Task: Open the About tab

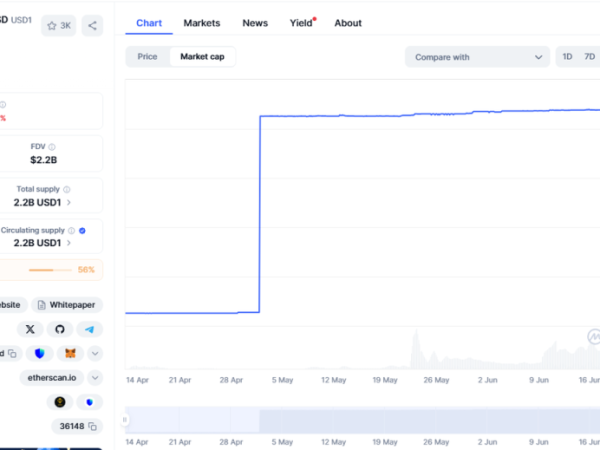Action: (348, 23)
